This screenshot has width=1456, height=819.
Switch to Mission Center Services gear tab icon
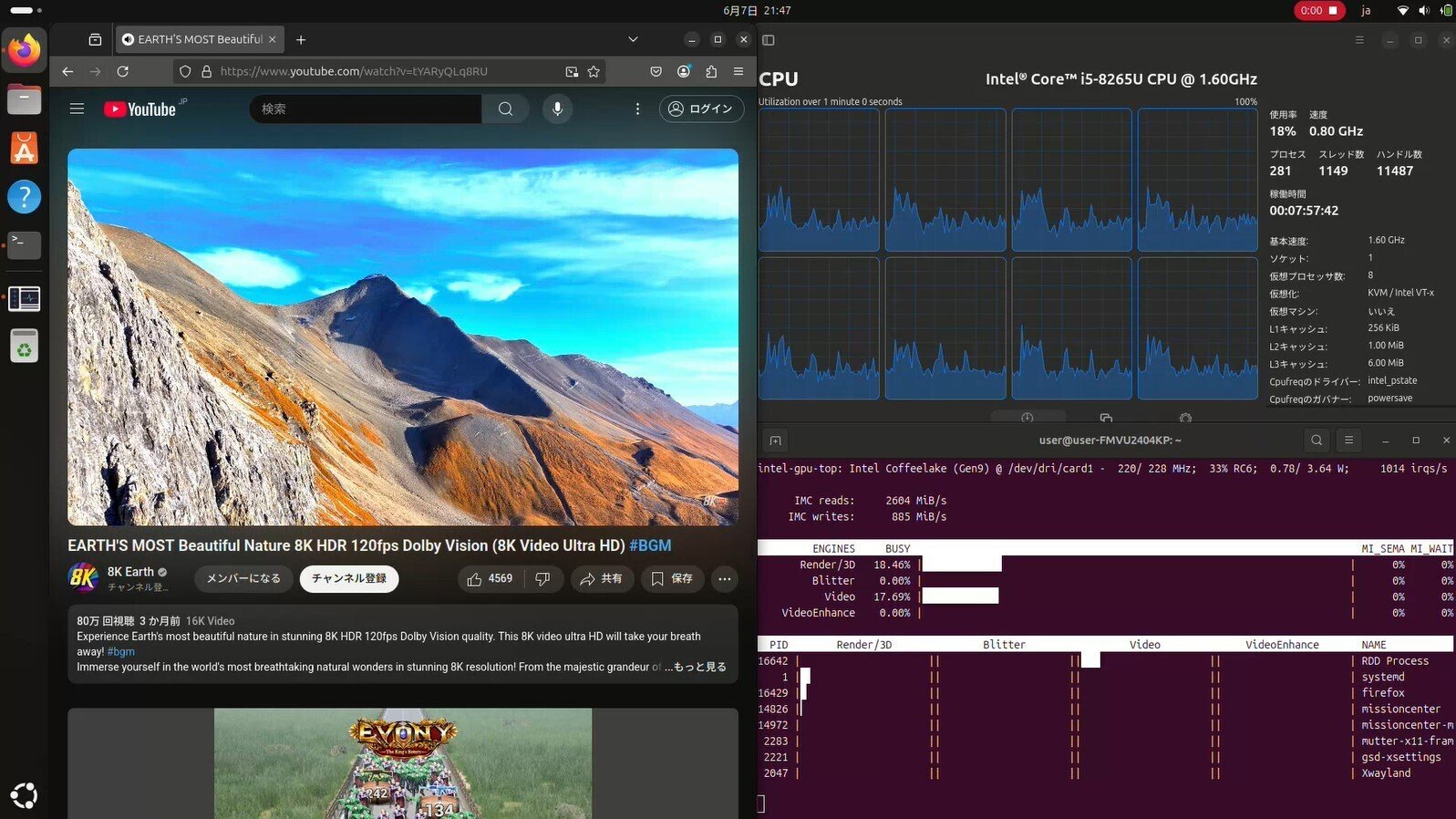tap(1185, 418)
